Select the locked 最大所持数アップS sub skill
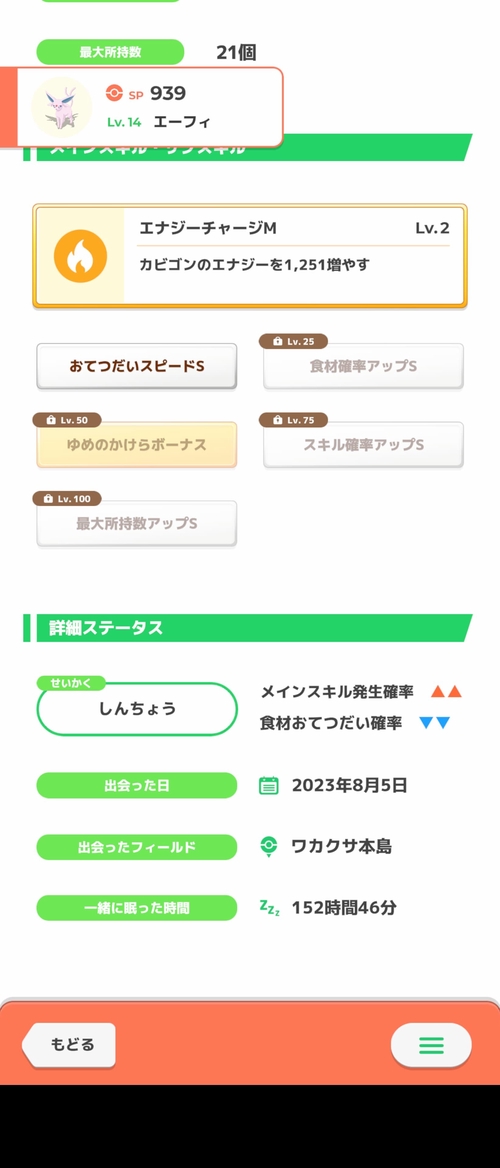 (x=137, y=524)
